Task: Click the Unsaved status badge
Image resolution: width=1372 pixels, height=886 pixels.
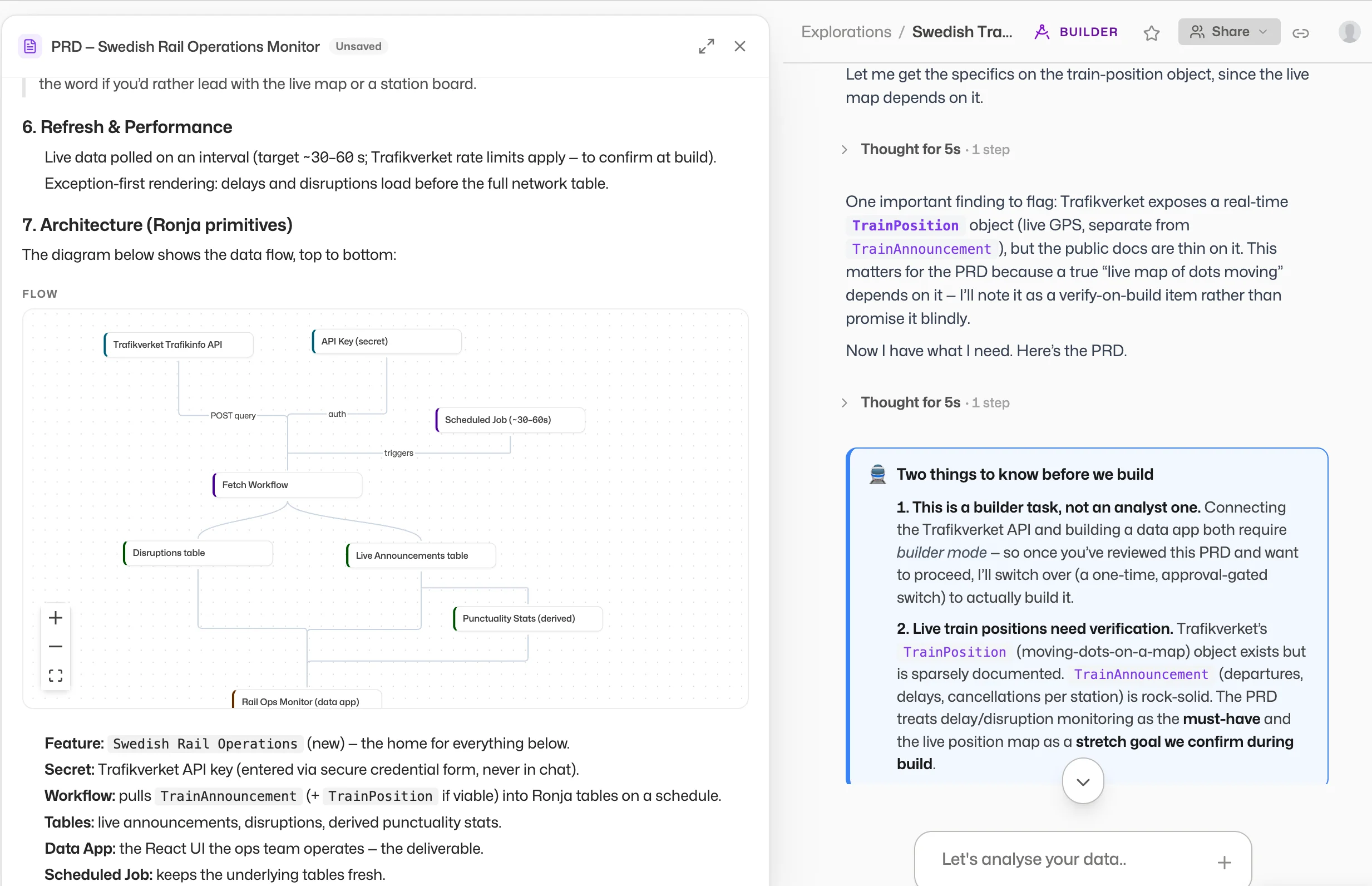Action: [x=358, y=47]
